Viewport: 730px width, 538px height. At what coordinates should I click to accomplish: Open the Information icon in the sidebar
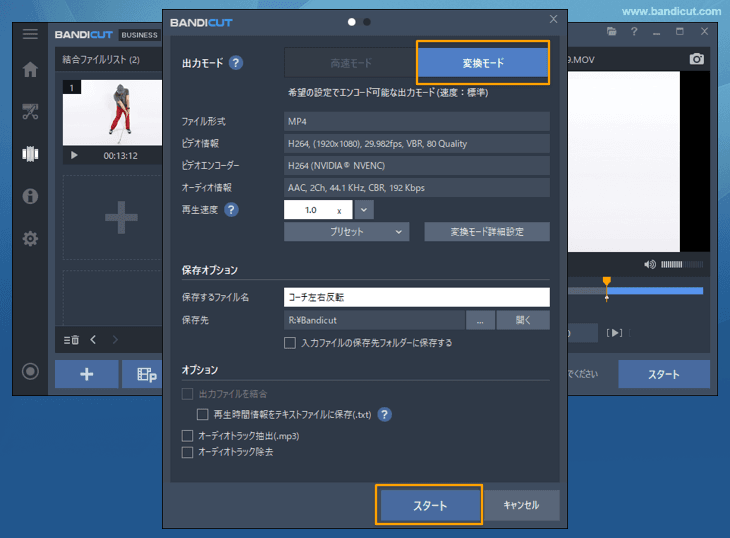(30, 196)
